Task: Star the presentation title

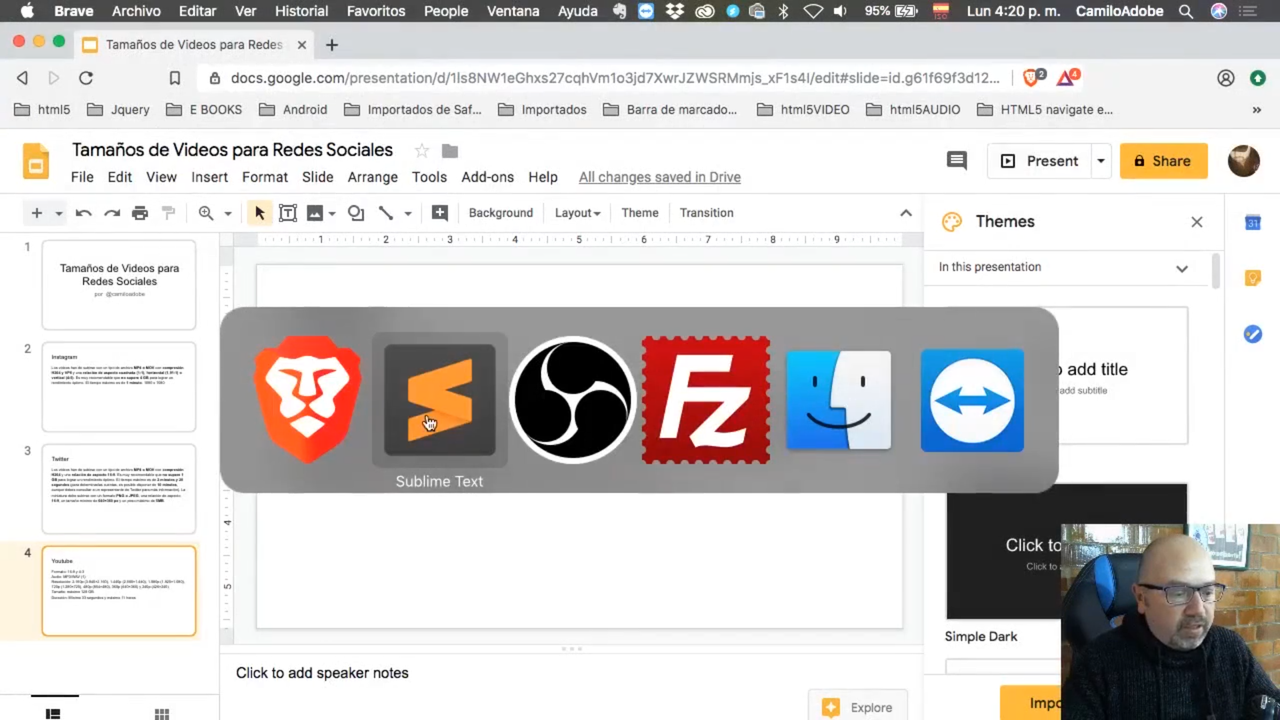Action: 422,150
